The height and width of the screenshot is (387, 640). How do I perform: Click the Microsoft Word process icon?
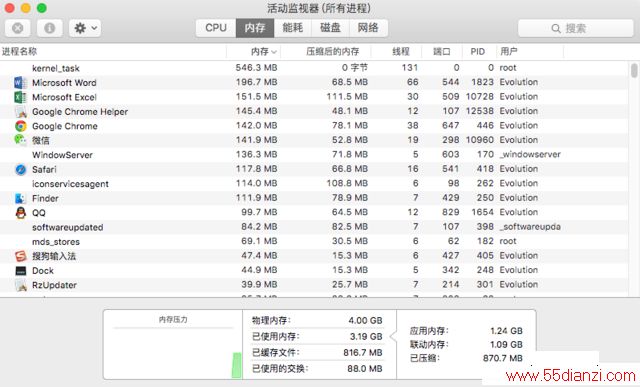click(20, 82)
